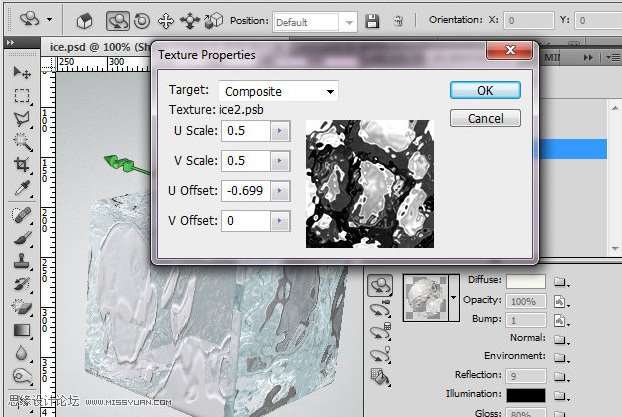Cancel the Texture Properties dialog
This screenshot has width=622, height=417.
tap(485, 118)
